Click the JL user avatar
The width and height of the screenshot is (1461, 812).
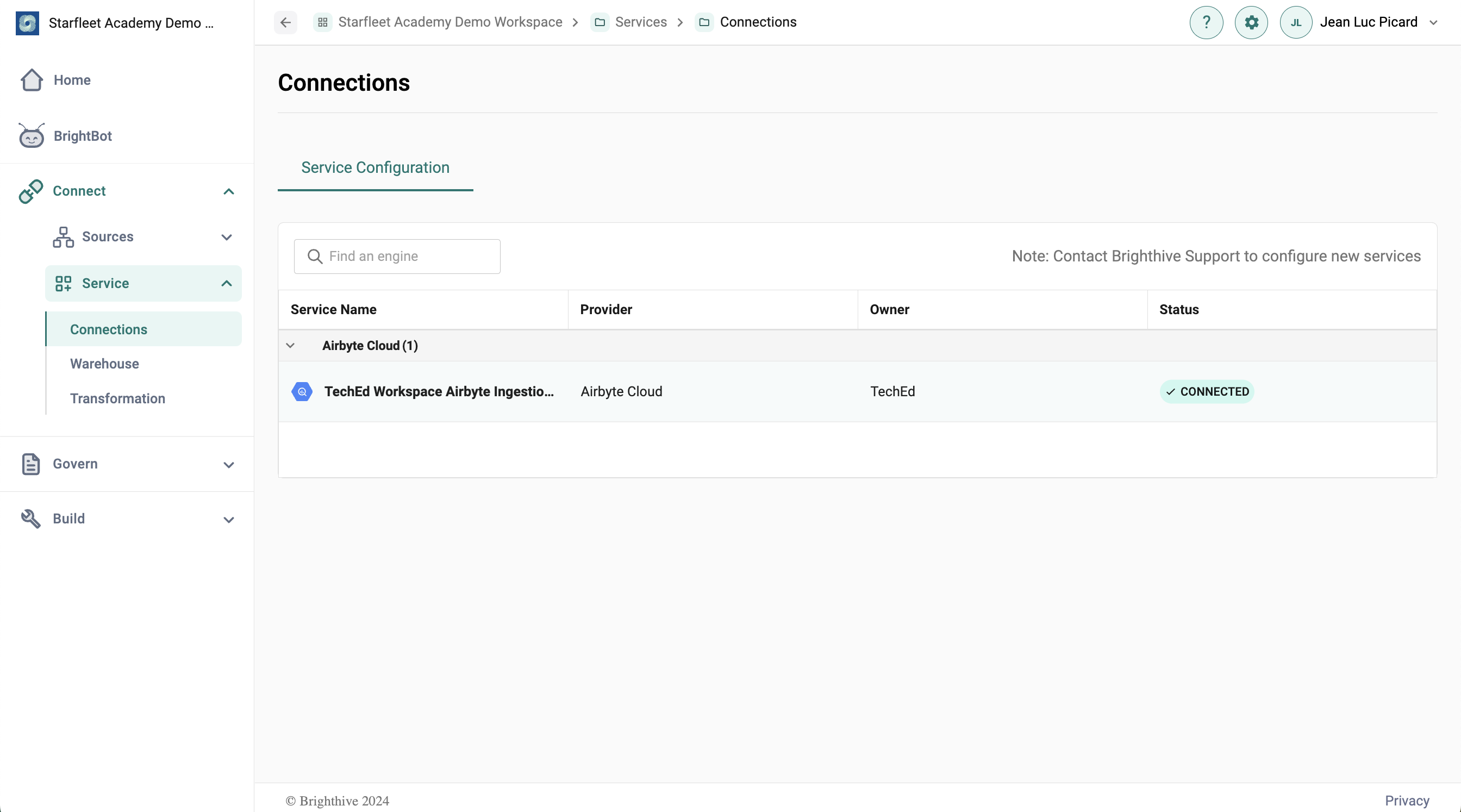(x=1296, y=22)
